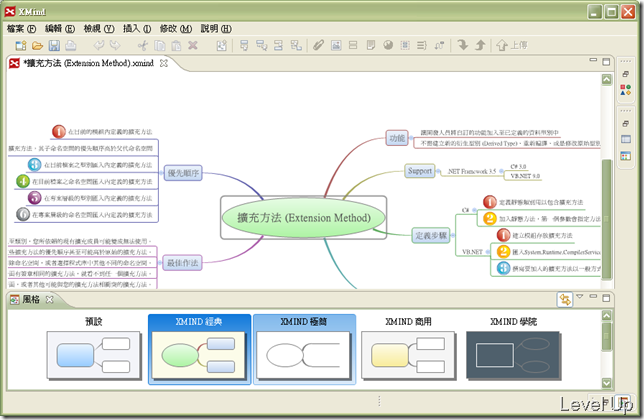The width and height of the screenshot is (644, 420).
Task: Maximize the mind map editor area
Action: pyautogui.click(x=606, y=62)
